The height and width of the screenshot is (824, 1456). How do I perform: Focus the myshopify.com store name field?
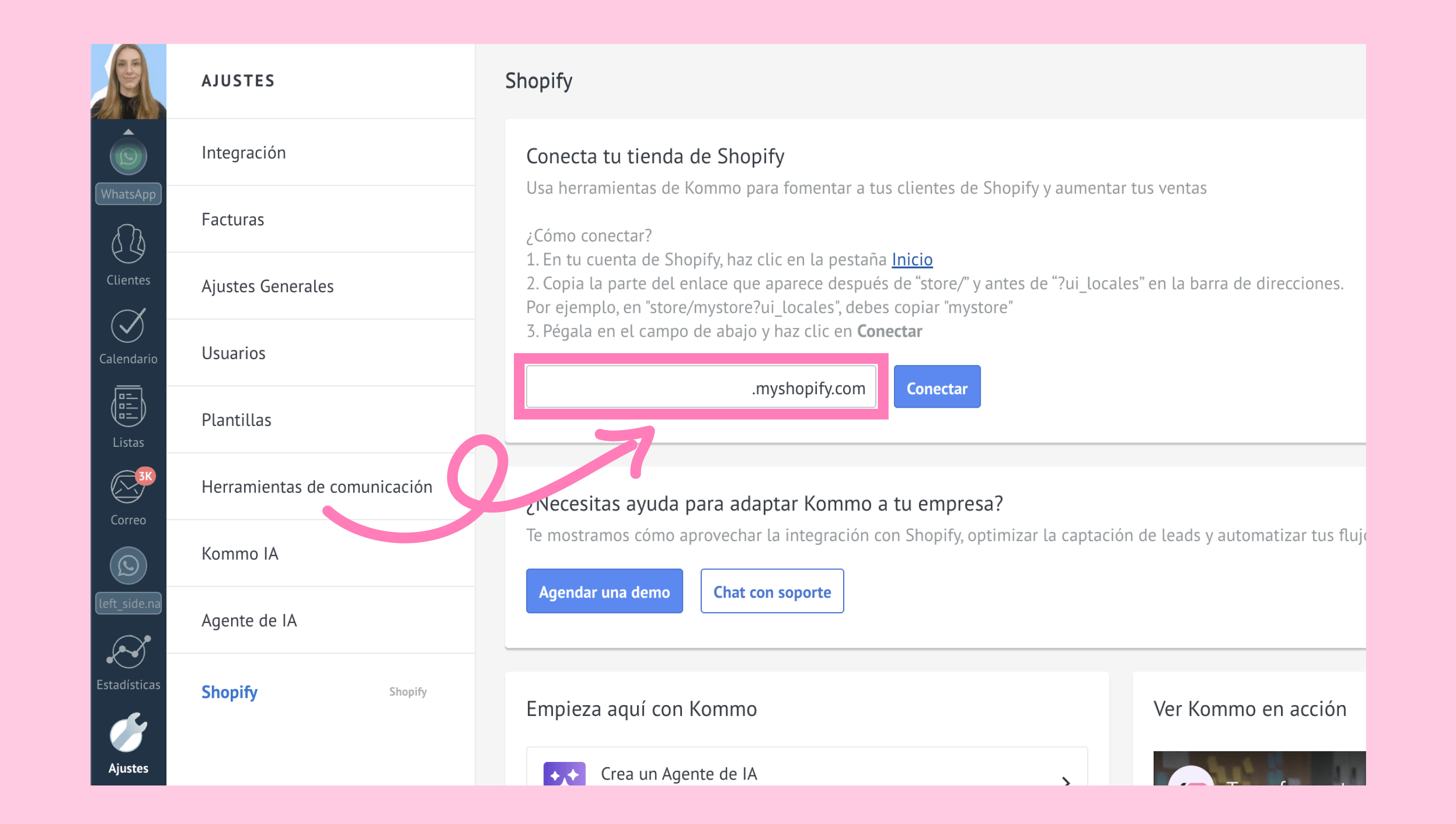701,388
